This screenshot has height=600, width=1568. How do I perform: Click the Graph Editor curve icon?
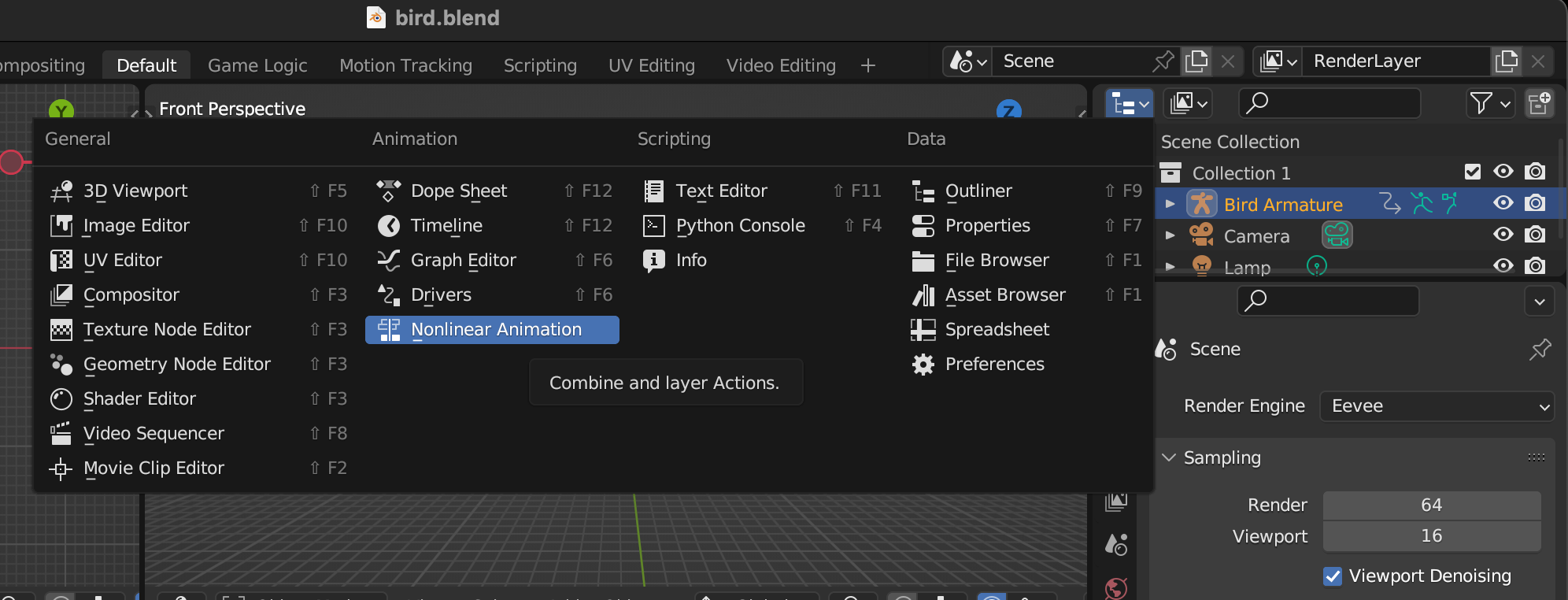click(389, 261)
